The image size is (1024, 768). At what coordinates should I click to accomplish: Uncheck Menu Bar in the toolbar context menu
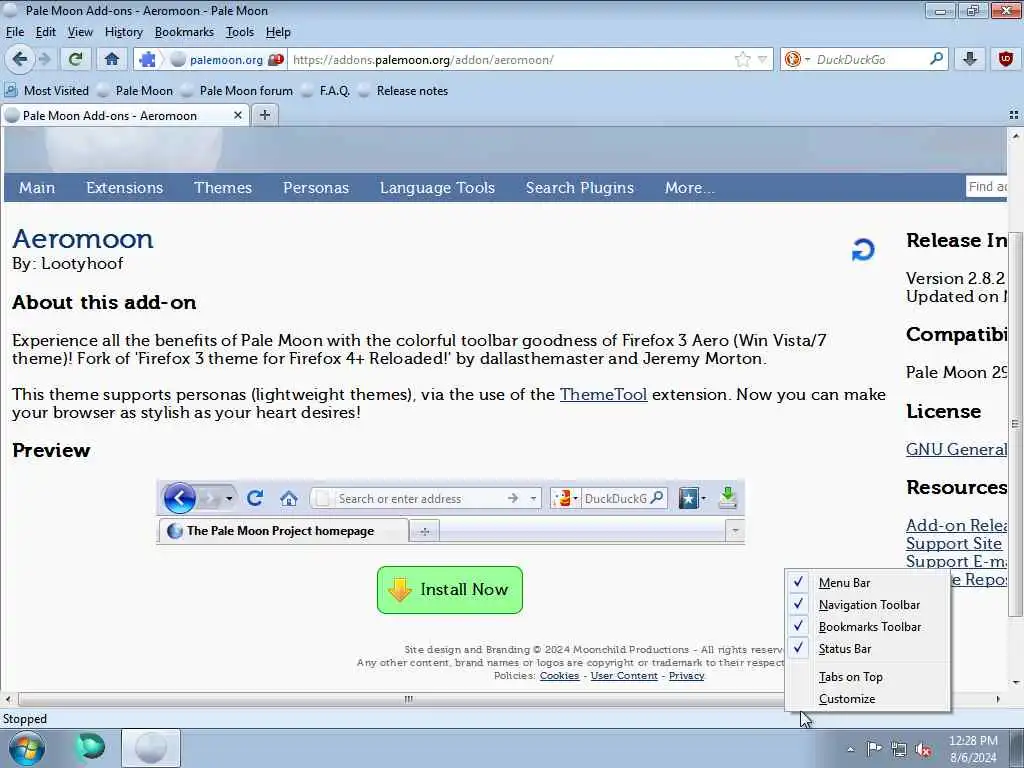(x=867, y=583)
